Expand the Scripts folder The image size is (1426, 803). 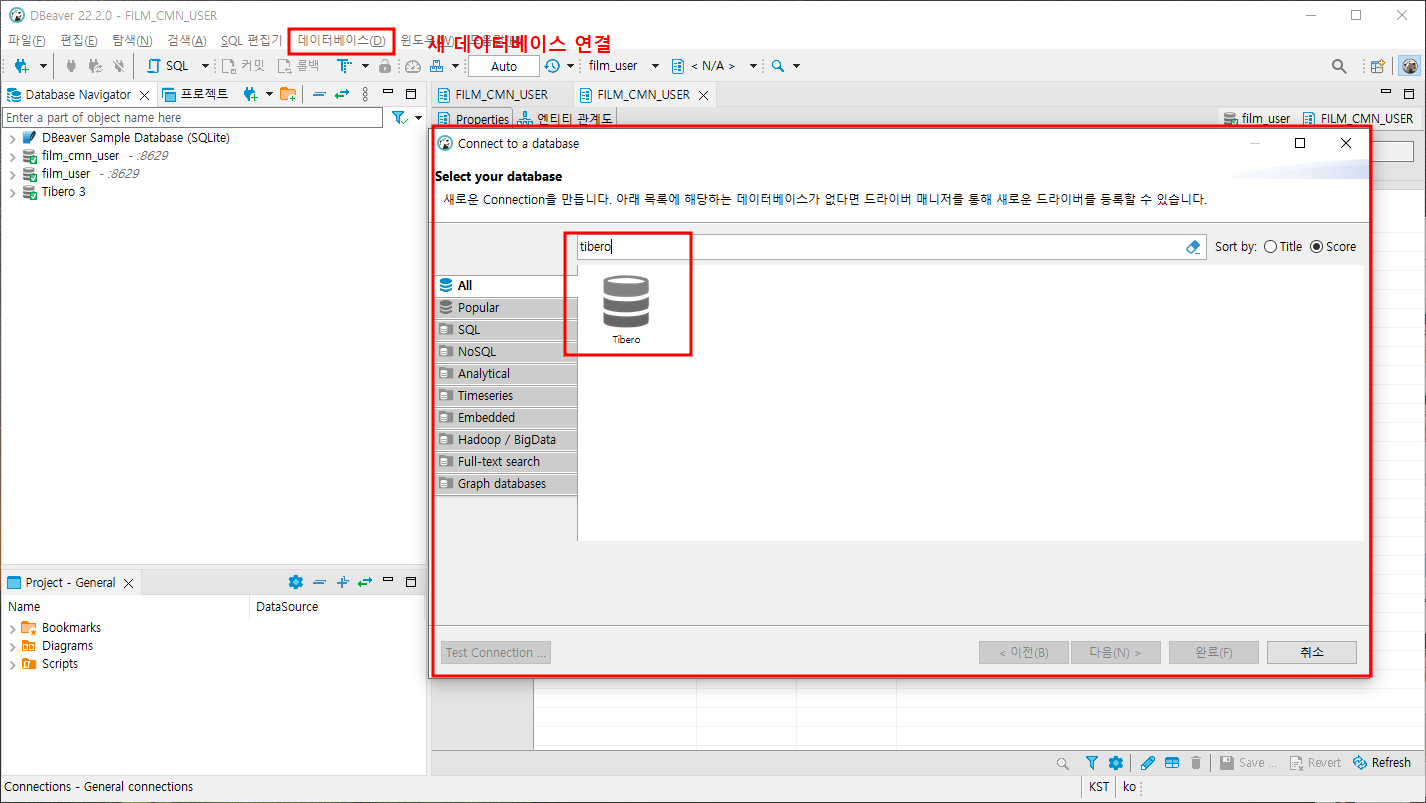tap(12, 664)
